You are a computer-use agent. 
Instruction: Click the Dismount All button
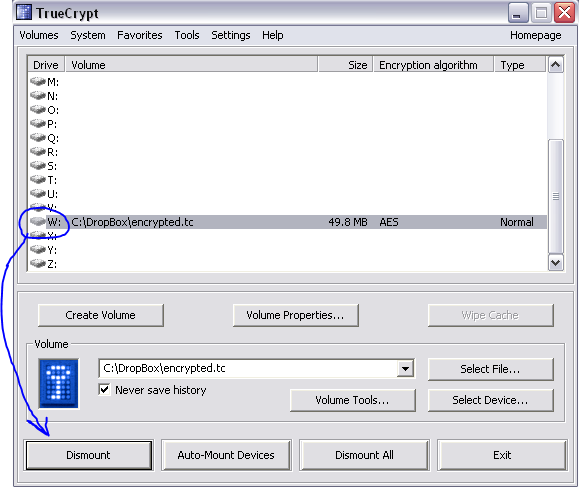(x=364, y=455)
